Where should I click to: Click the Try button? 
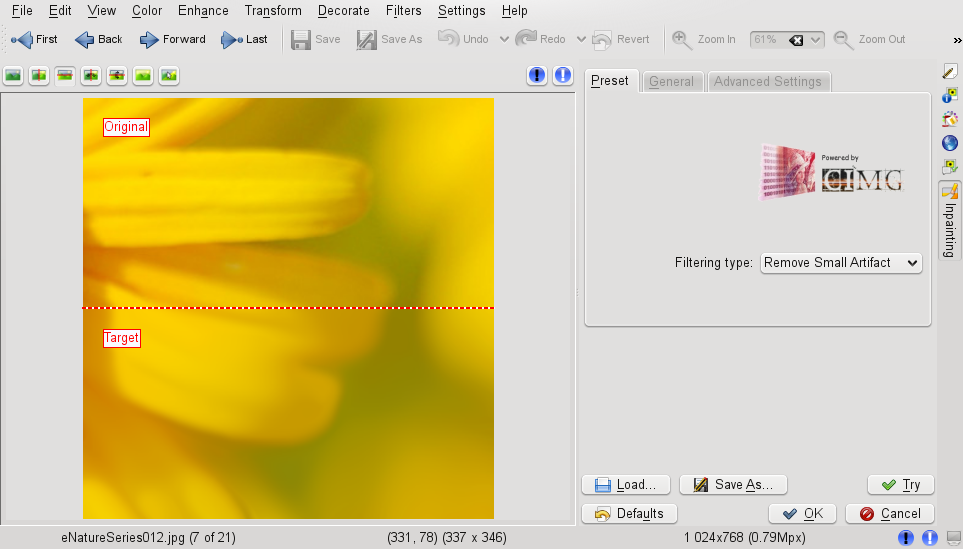(x=901, y=485)
